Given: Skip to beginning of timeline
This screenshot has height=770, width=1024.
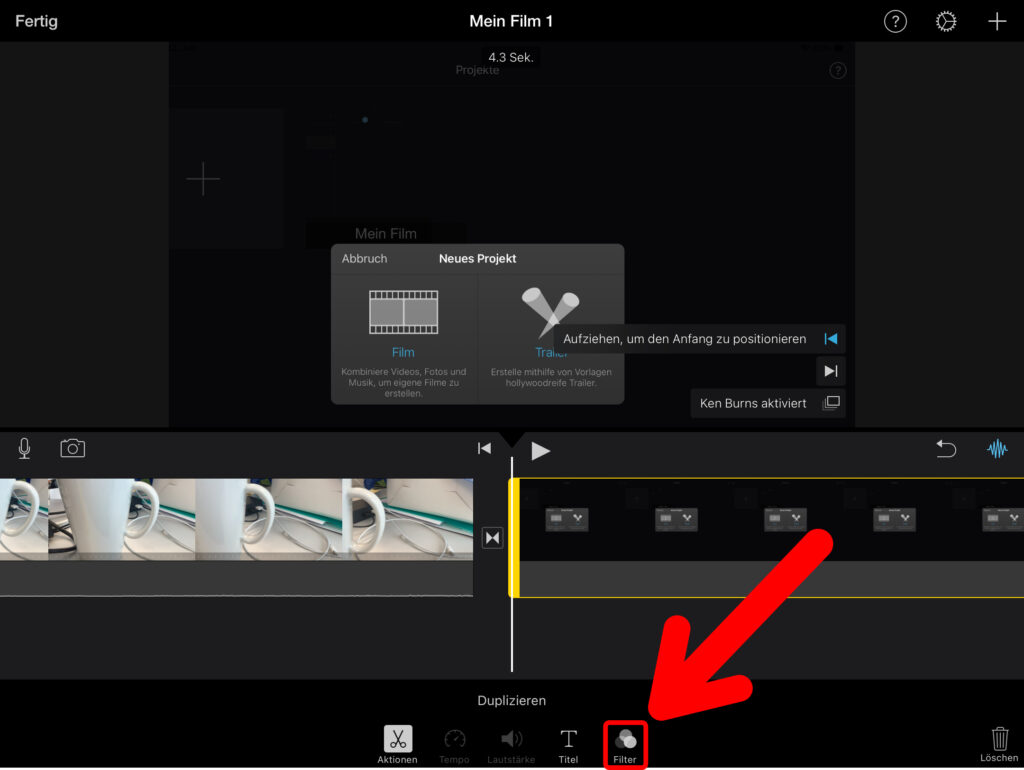Looking at the screenshot, I should click(x=484, y=449).
